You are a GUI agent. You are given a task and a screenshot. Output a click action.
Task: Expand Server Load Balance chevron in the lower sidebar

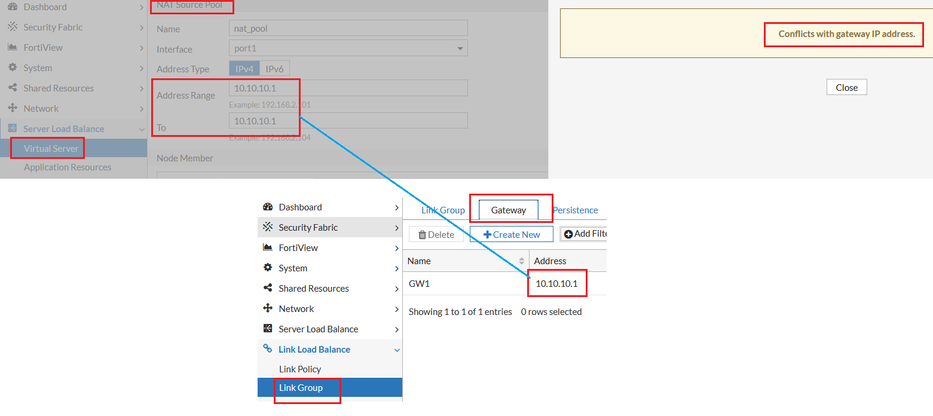tap(397, 329)
